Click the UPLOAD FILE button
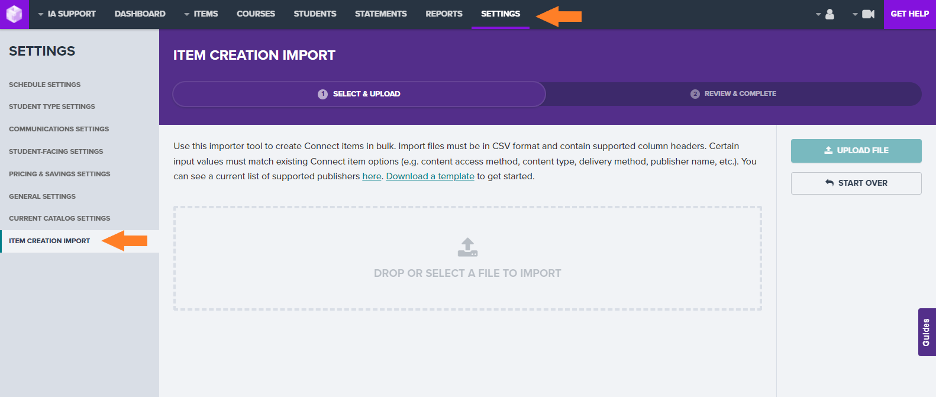936x398 pixels. 856,150
